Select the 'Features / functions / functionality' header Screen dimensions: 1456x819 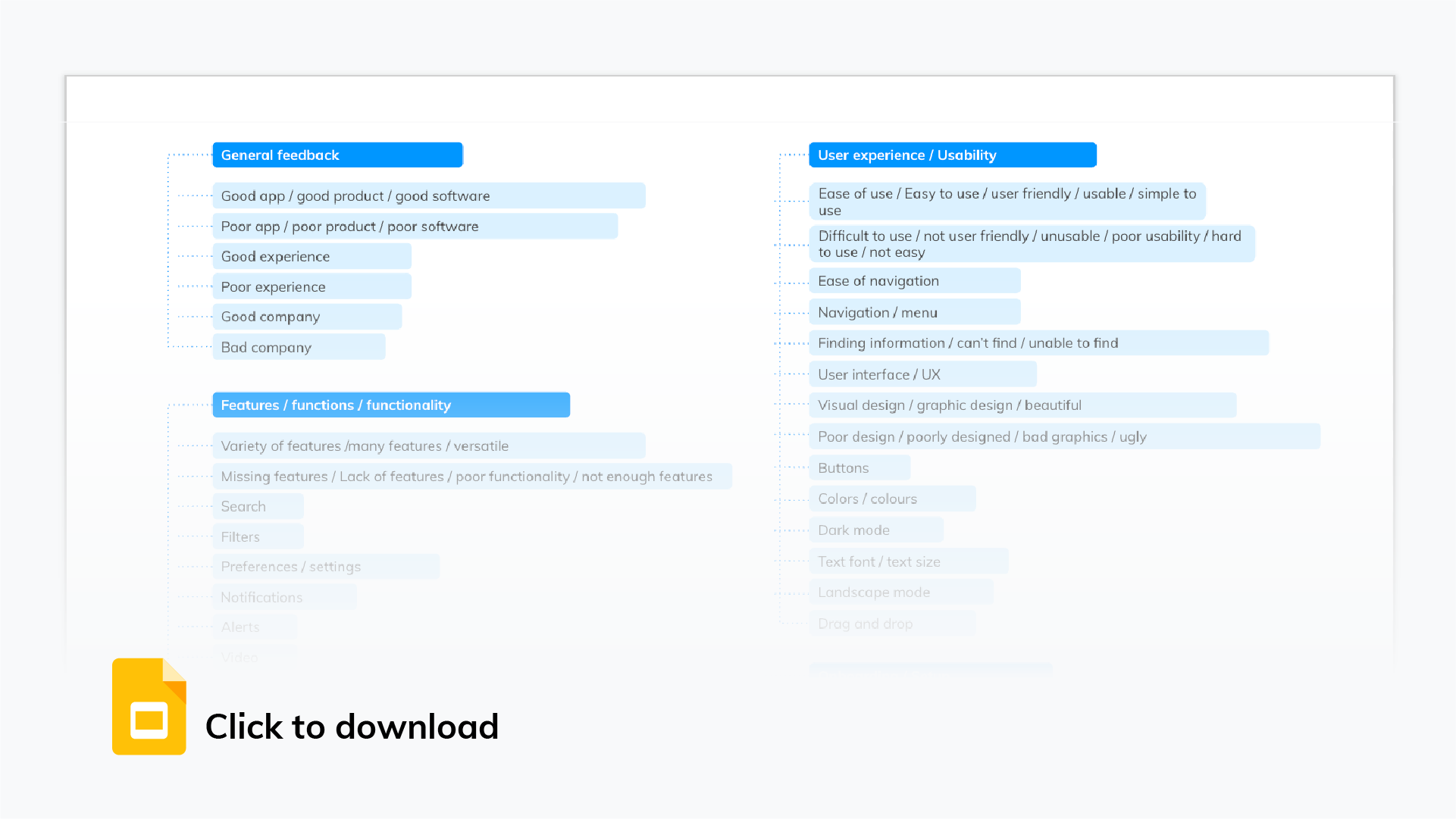[x=391, y=405]
